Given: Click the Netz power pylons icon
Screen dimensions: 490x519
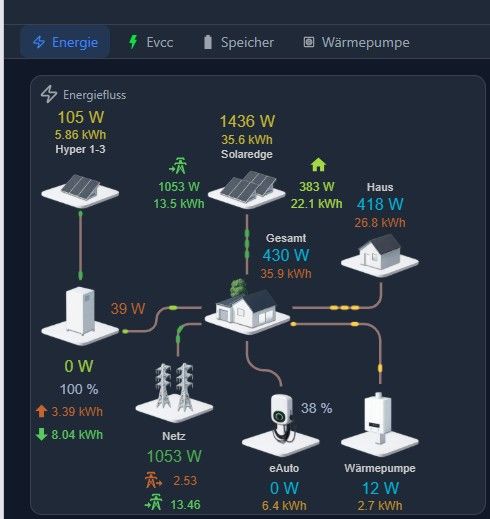Looking at the screenshot, I should [x=174, y=393].
